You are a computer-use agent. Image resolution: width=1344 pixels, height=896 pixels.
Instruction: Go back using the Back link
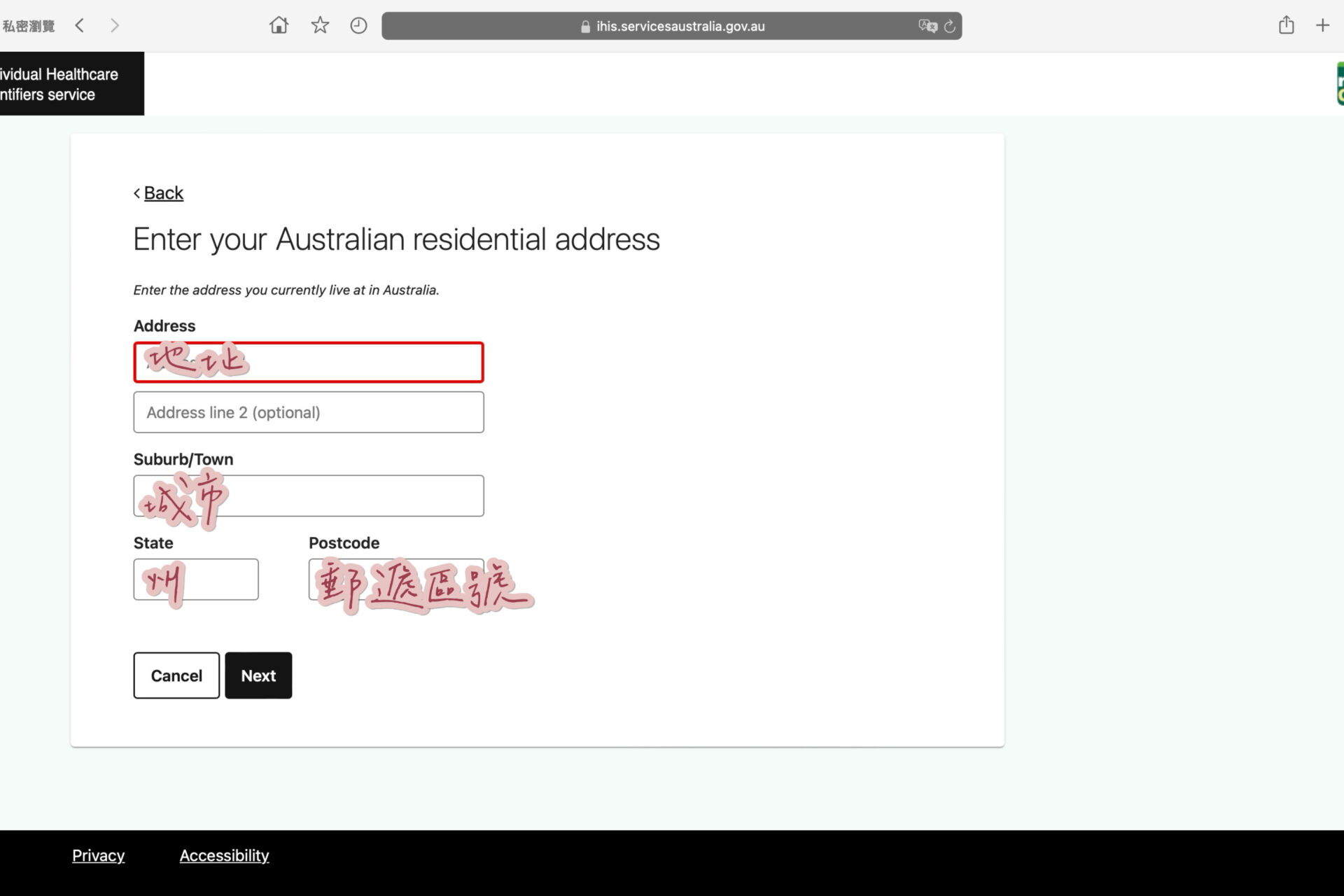pos(163,193)
